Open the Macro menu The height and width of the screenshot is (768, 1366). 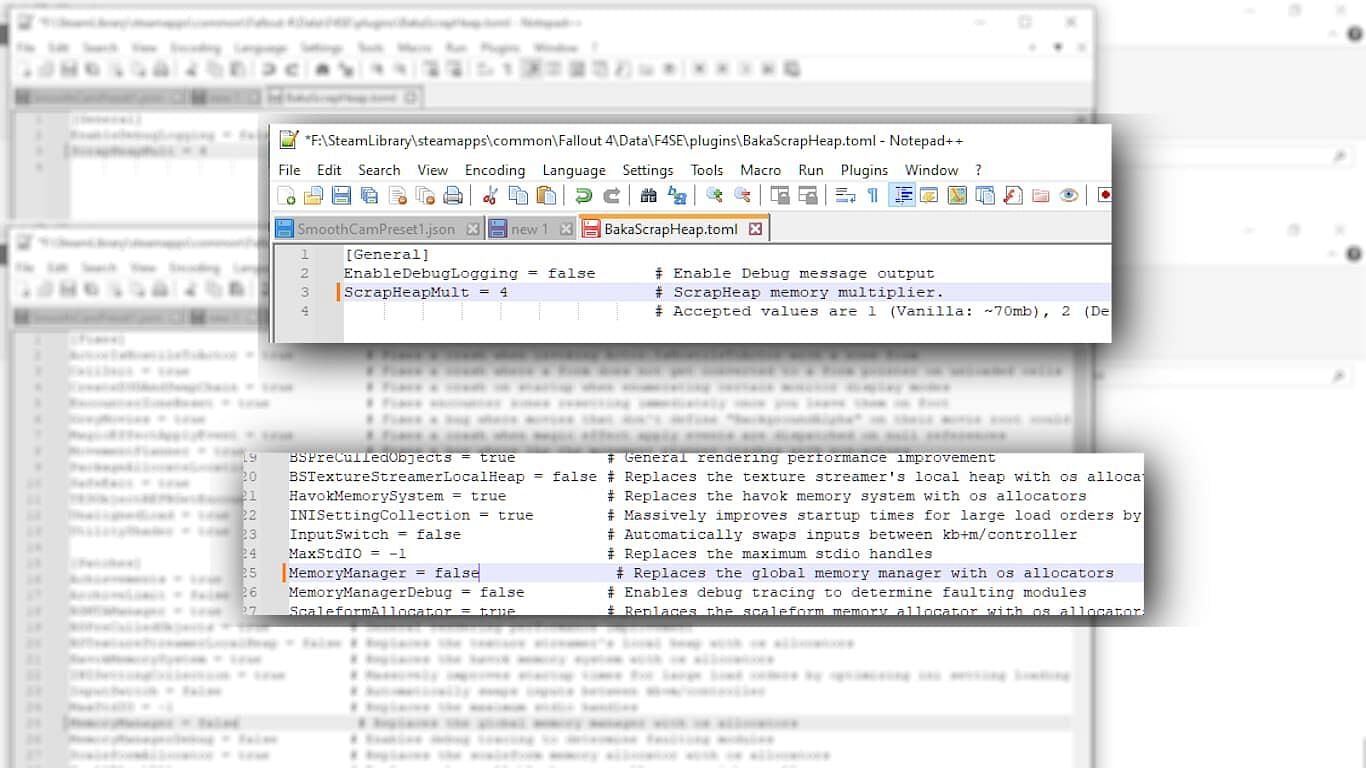[x=761, y=170]
